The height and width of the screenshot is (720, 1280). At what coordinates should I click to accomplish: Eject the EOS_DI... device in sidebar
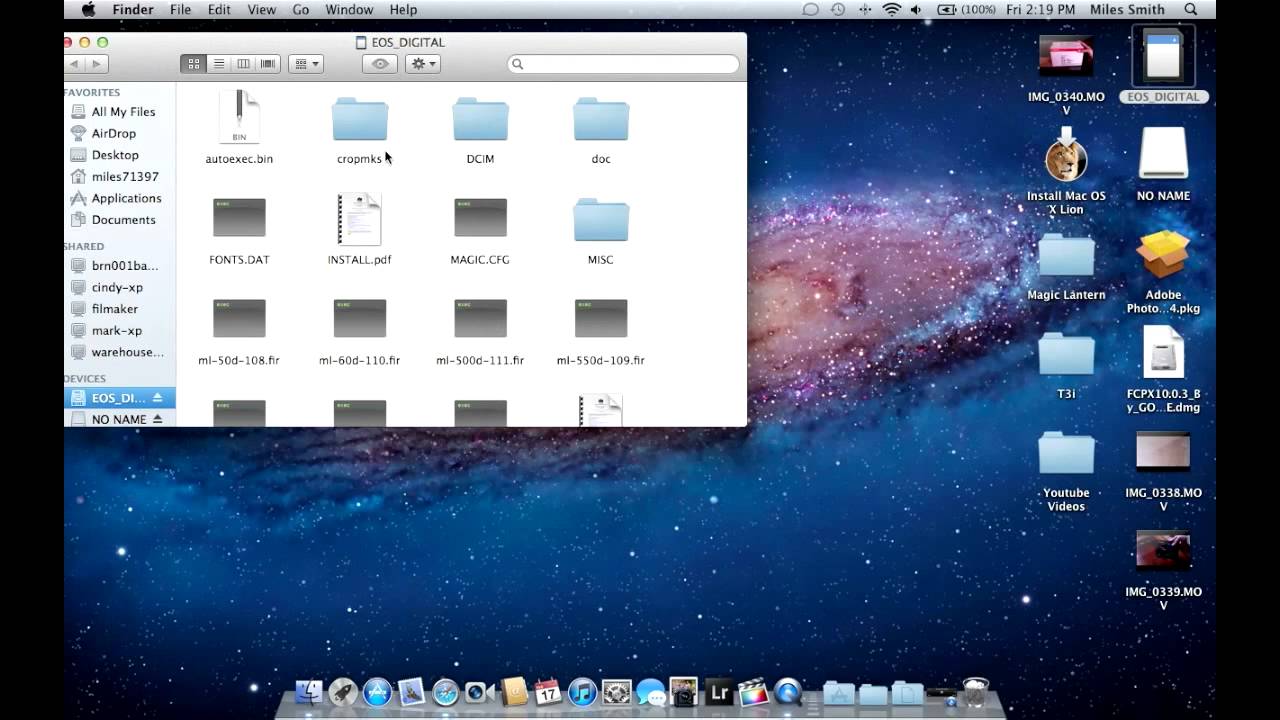(x=157, y=398)
